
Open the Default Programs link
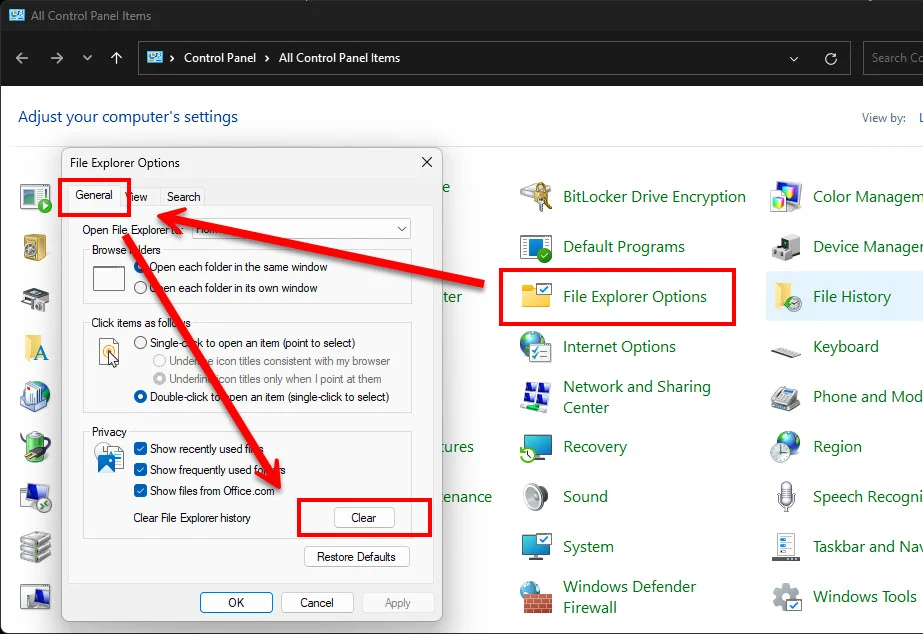[x=623, y=247]
